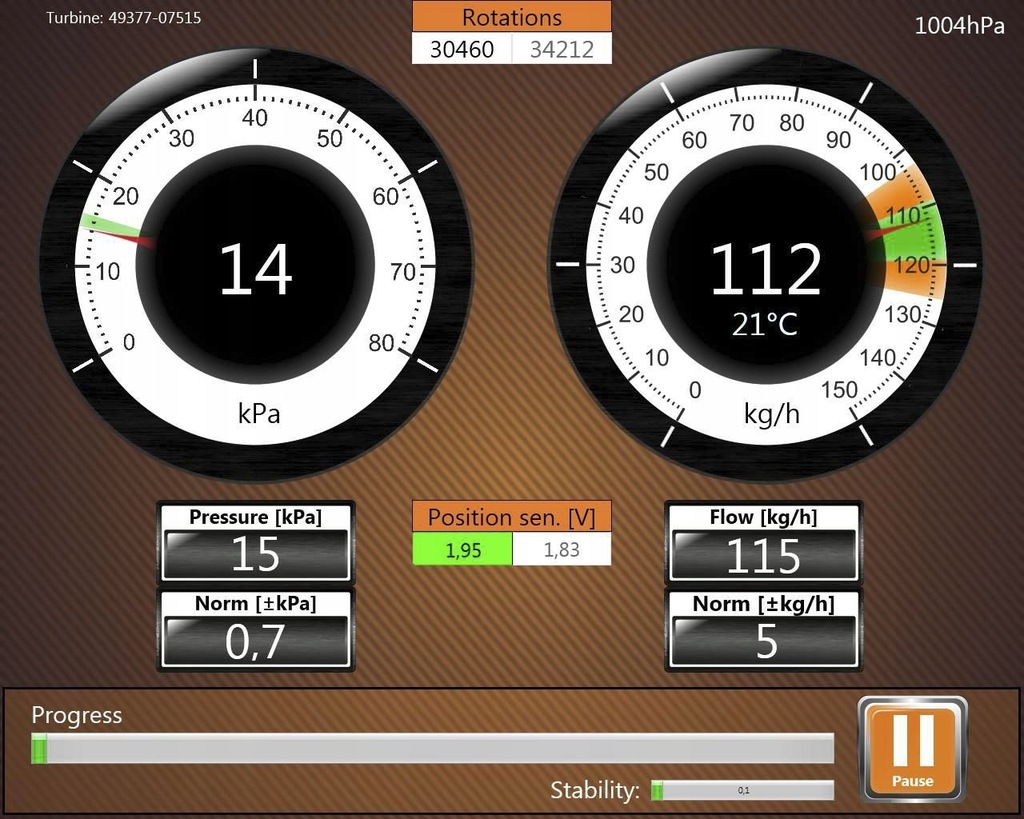
Task: Select the Rotations value 30460
Action: pos(462,49)
